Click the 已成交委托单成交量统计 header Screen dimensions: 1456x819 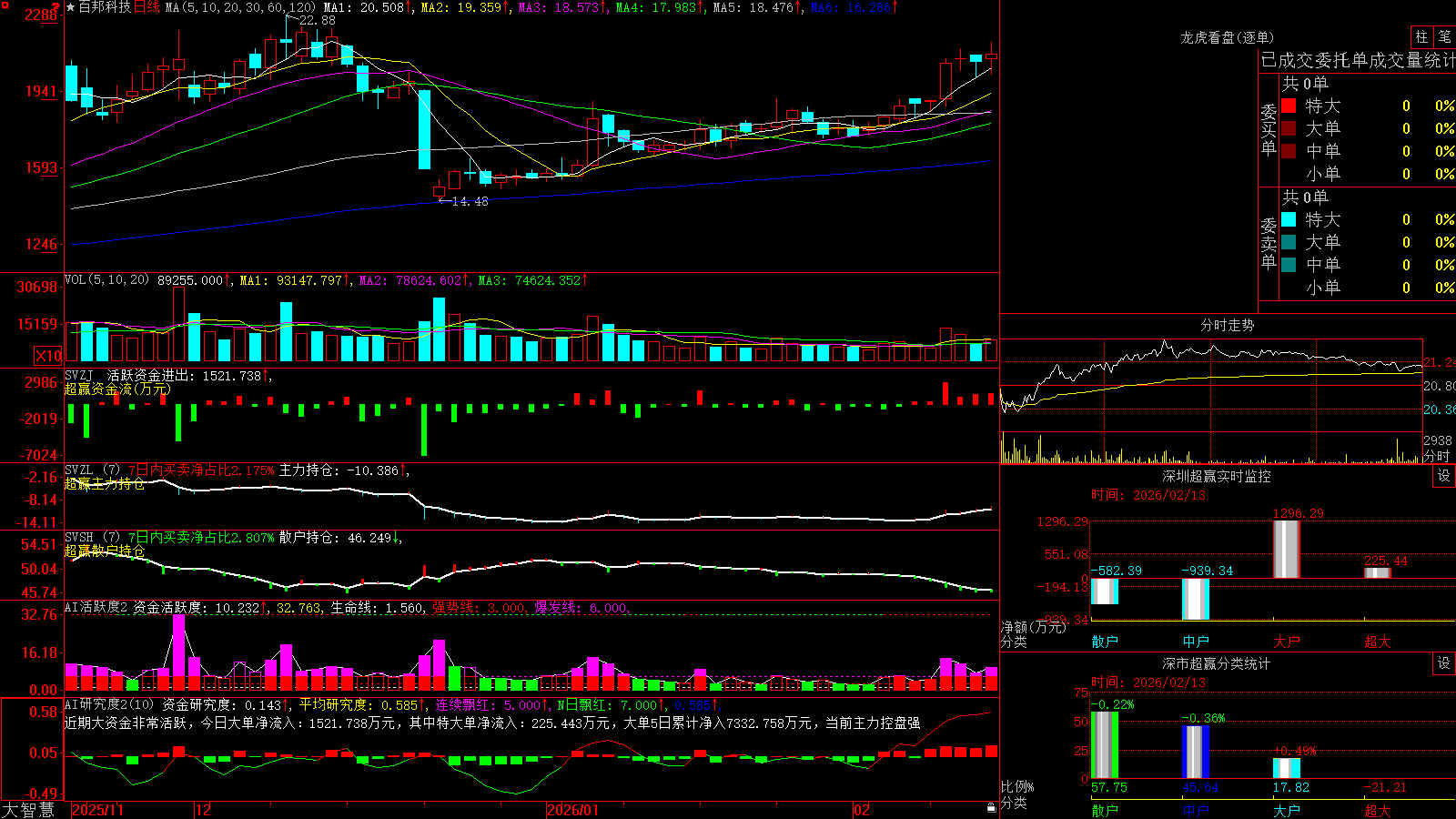[1358, 60]
